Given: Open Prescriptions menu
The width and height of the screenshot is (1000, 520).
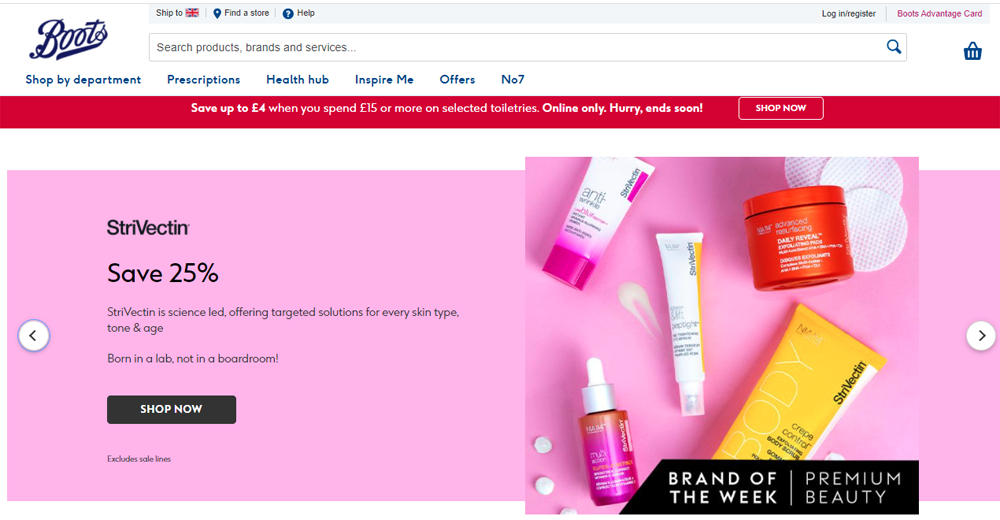Looking at the screenshot, I should click(x=203, y=80).
